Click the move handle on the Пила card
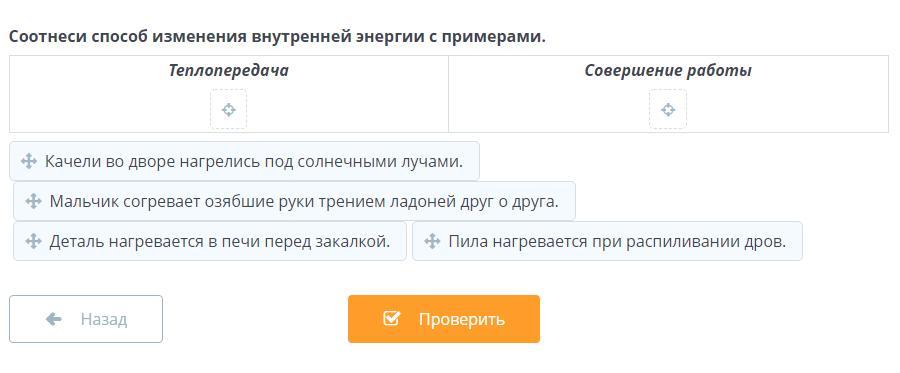 (x=432, y=241)
